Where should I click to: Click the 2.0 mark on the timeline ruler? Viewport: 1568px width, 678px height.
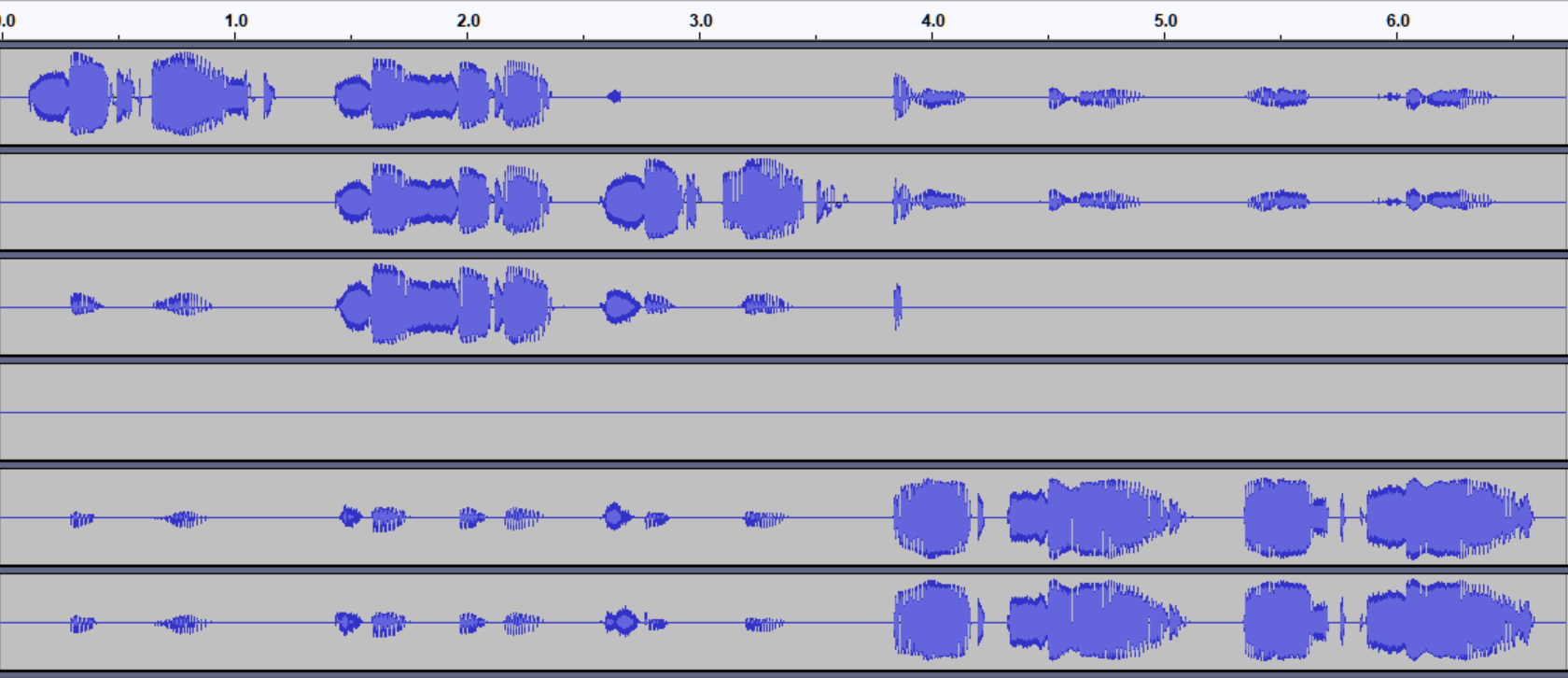(469, 21)
